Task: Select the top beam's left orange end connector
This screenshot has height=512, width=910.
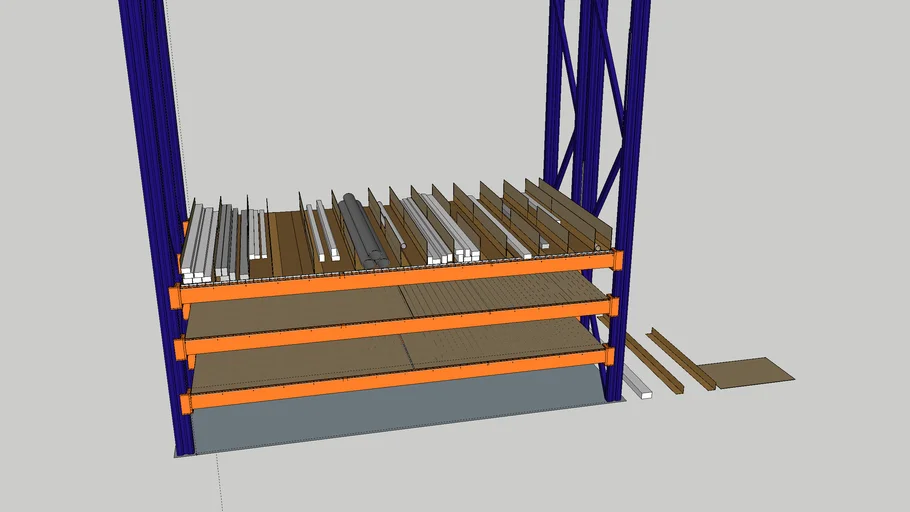Action: (174, 296)
